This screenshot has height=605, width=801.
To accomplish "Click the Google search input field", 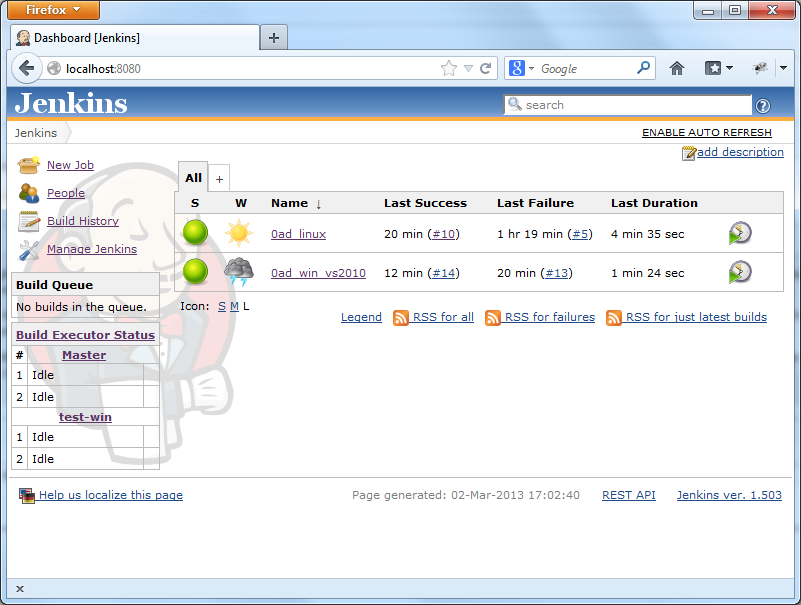I will 586,68.
